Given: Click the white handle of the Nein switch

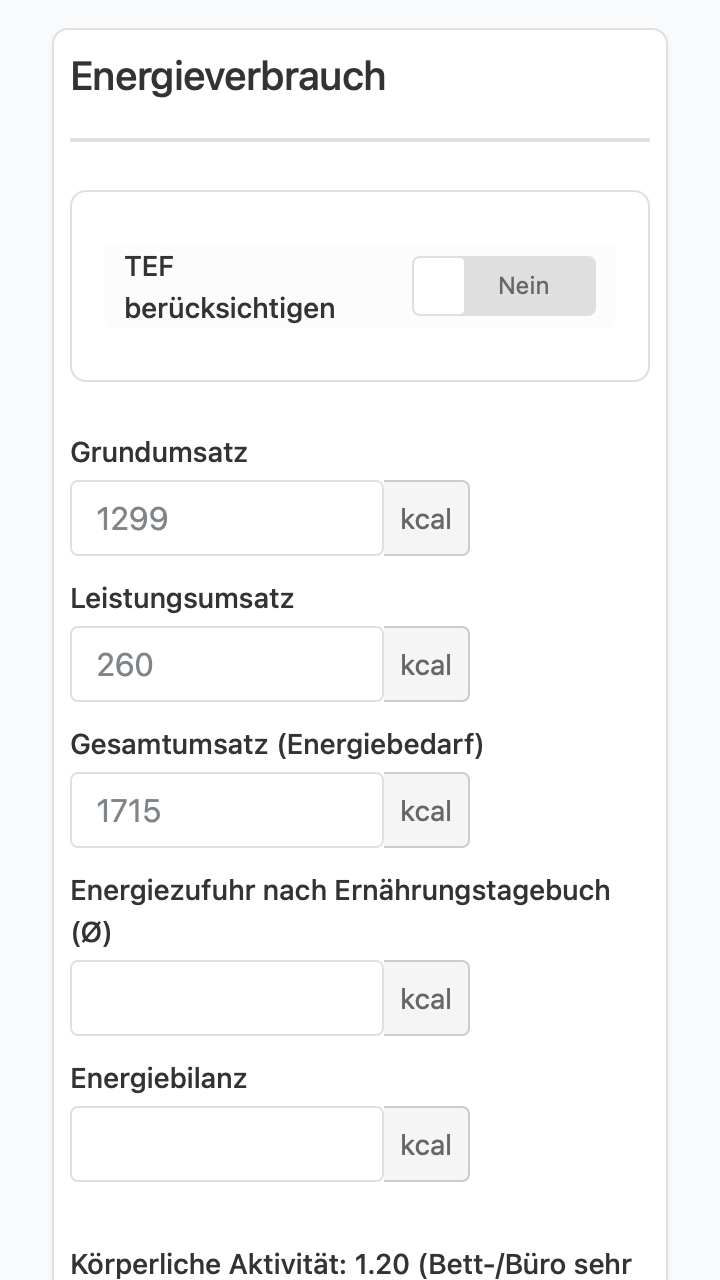Looking at the screenshot, I should (439, 286).
